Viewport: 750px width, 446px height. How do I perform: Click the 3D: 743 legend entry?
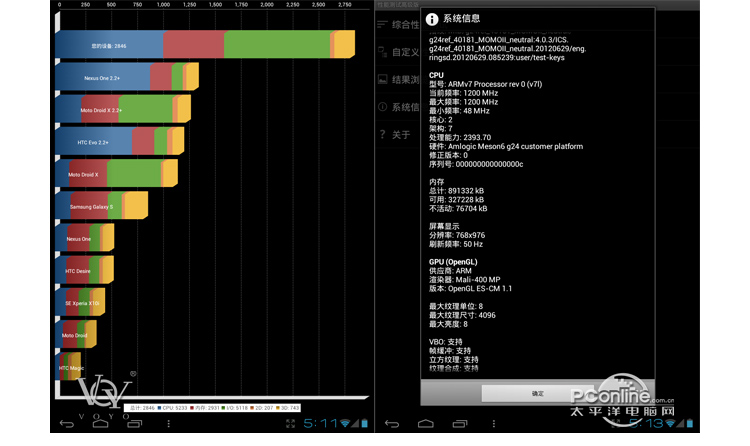click(x=287, y=408)
